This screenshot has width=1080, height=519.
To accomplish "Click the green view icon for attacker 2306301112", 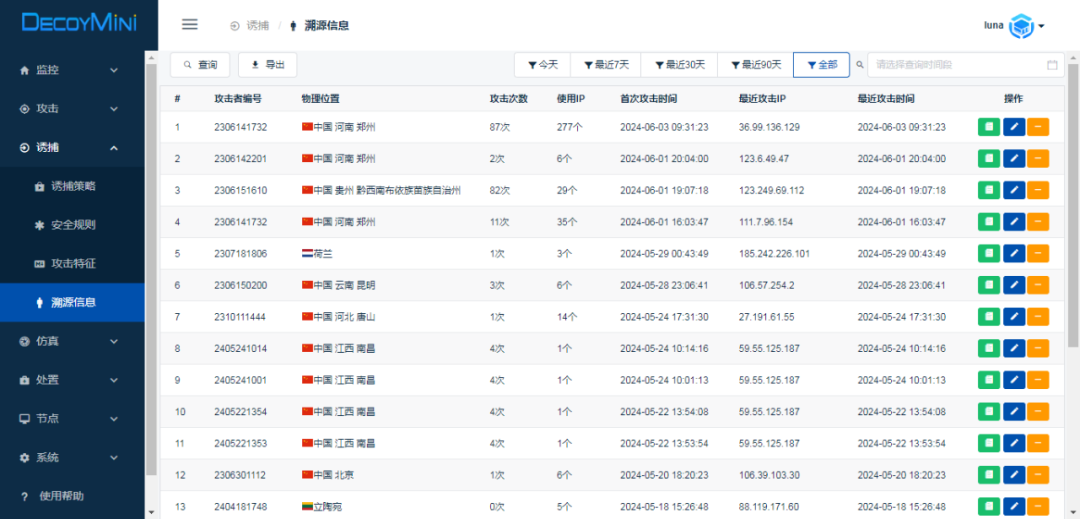I will [x=989, y=476].
